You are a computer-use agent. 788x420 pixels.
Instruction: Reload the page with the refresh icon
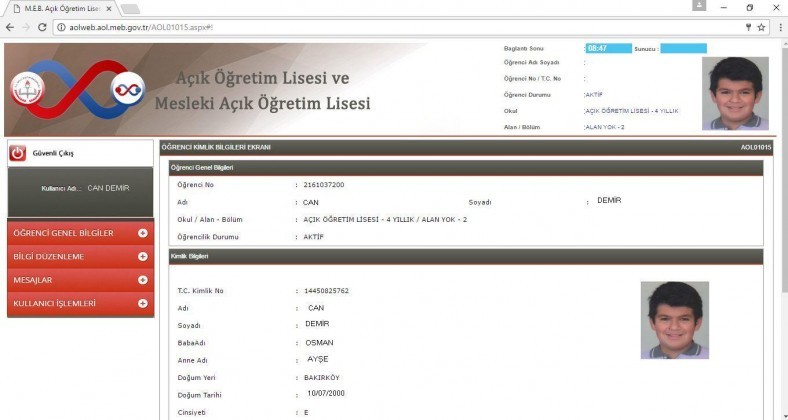coord(44,26)
